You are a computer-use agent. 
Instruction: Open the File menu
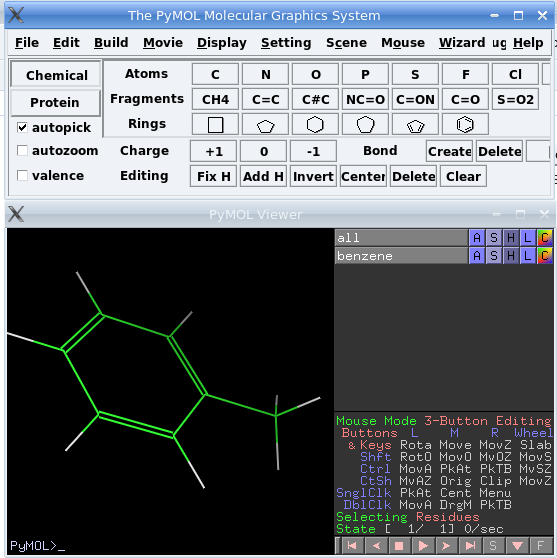pos(27,43)
